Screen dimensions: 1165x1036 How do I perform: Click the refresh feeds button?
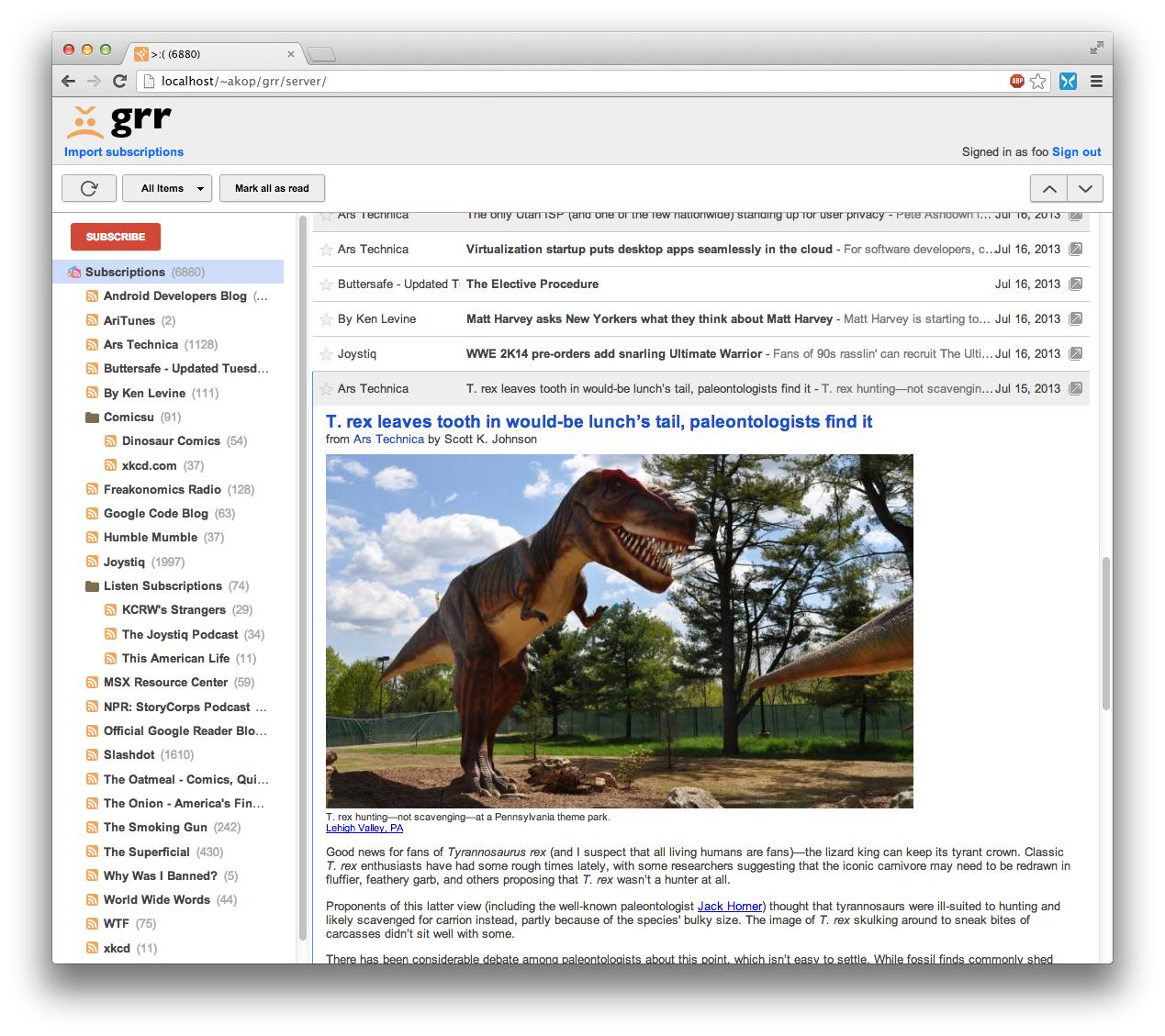tap(89, 188)
